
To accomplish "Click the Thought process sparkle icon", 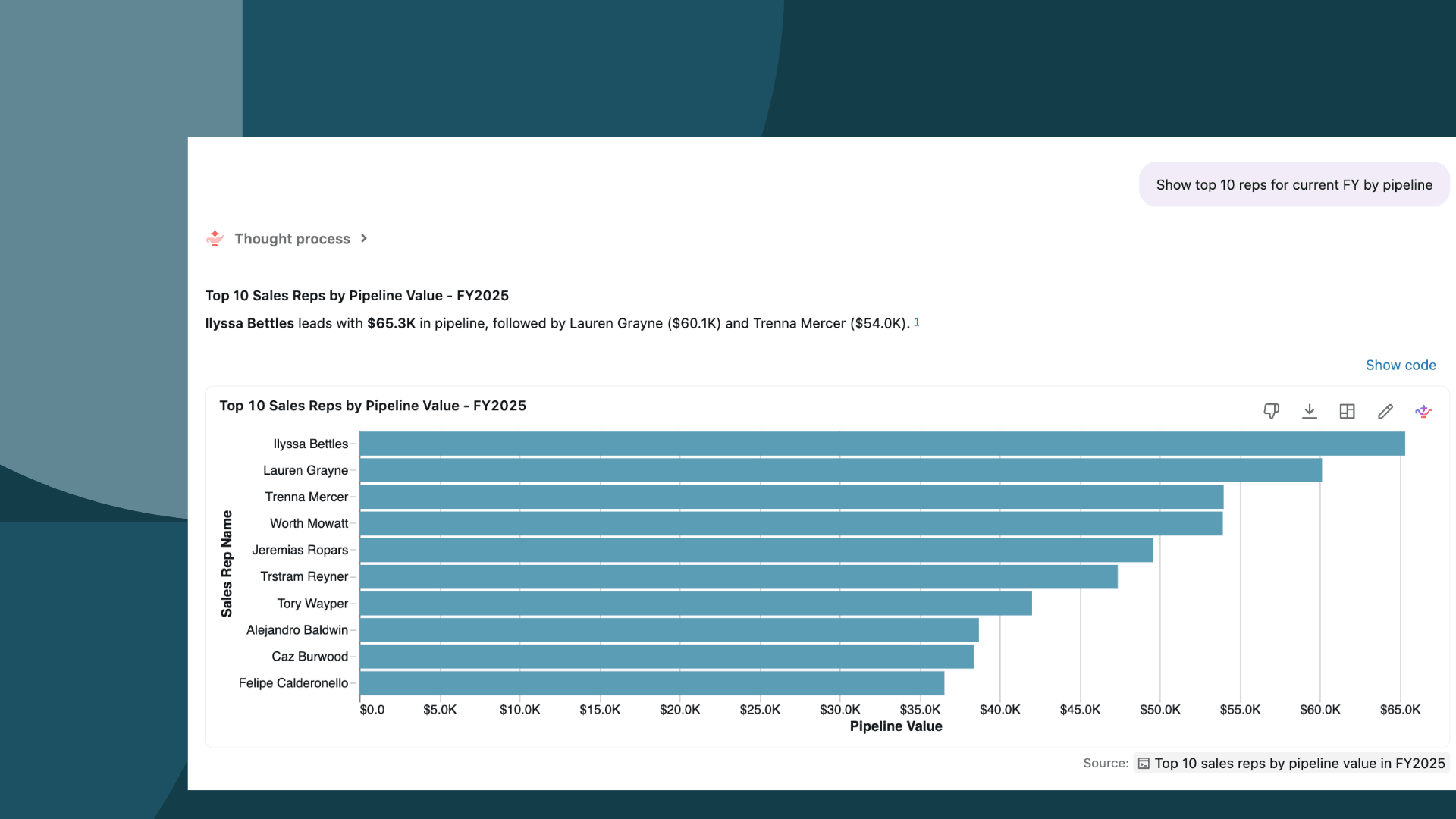I will click(x=215, y=238).
